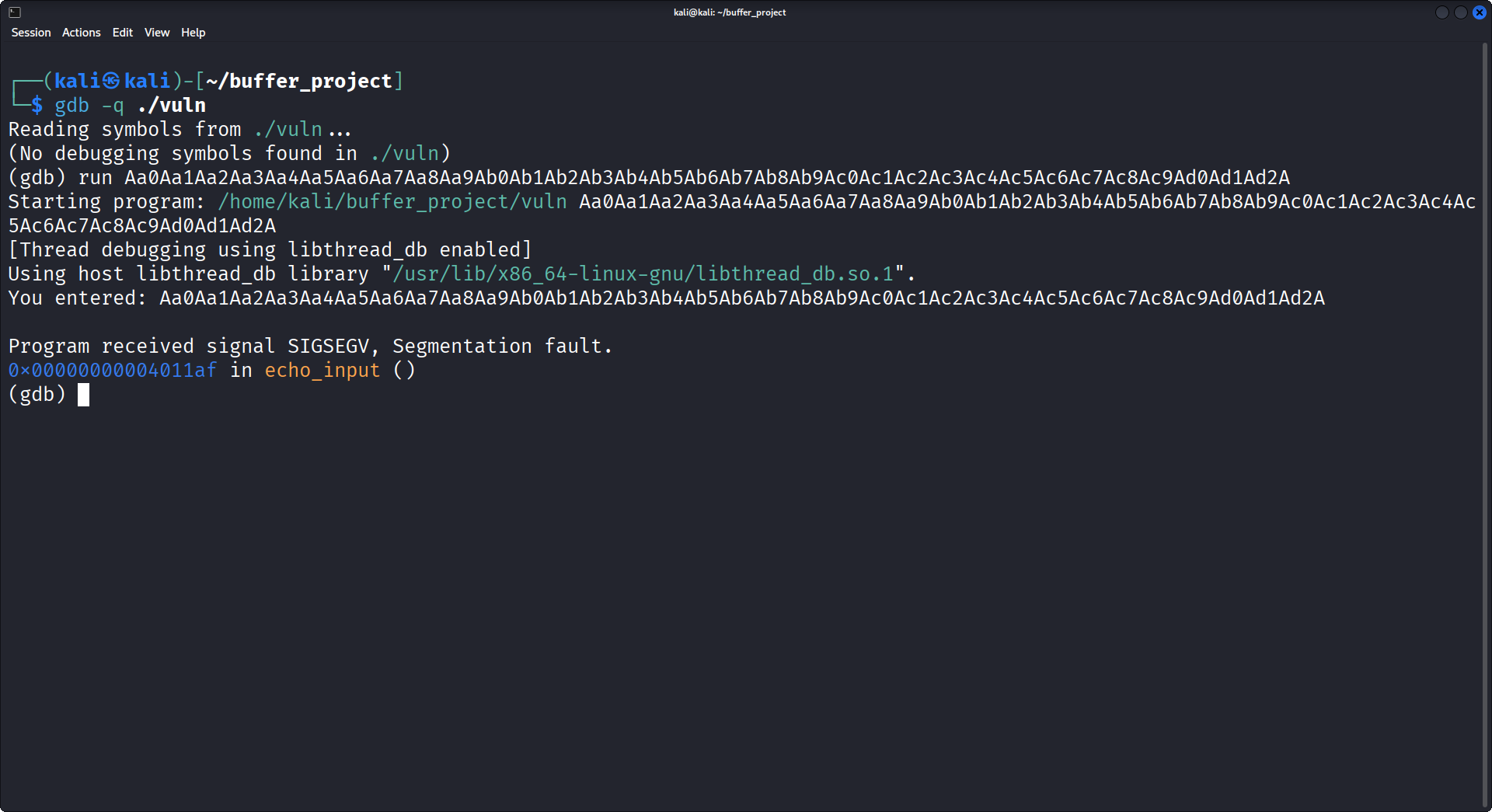
Task: Click the 'Reading symbols from ./vuln' line
Action: 179,129
